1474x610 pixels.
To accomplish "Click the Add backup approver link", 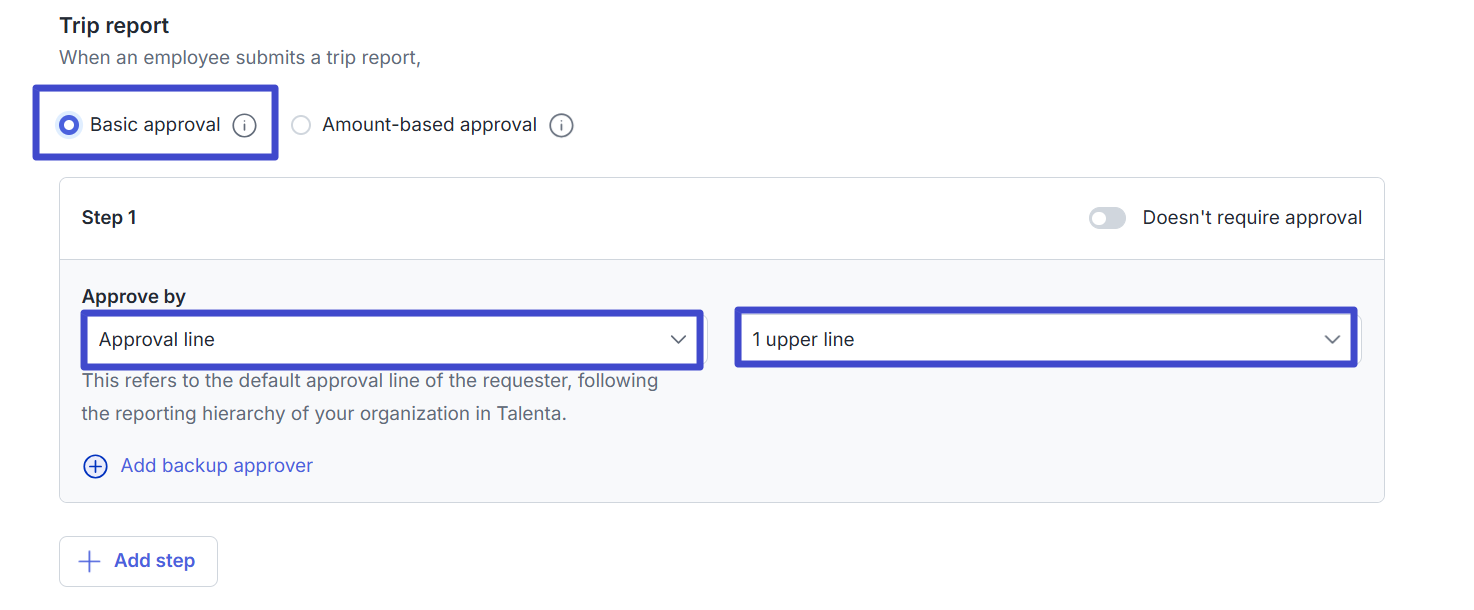I will 216,466.
